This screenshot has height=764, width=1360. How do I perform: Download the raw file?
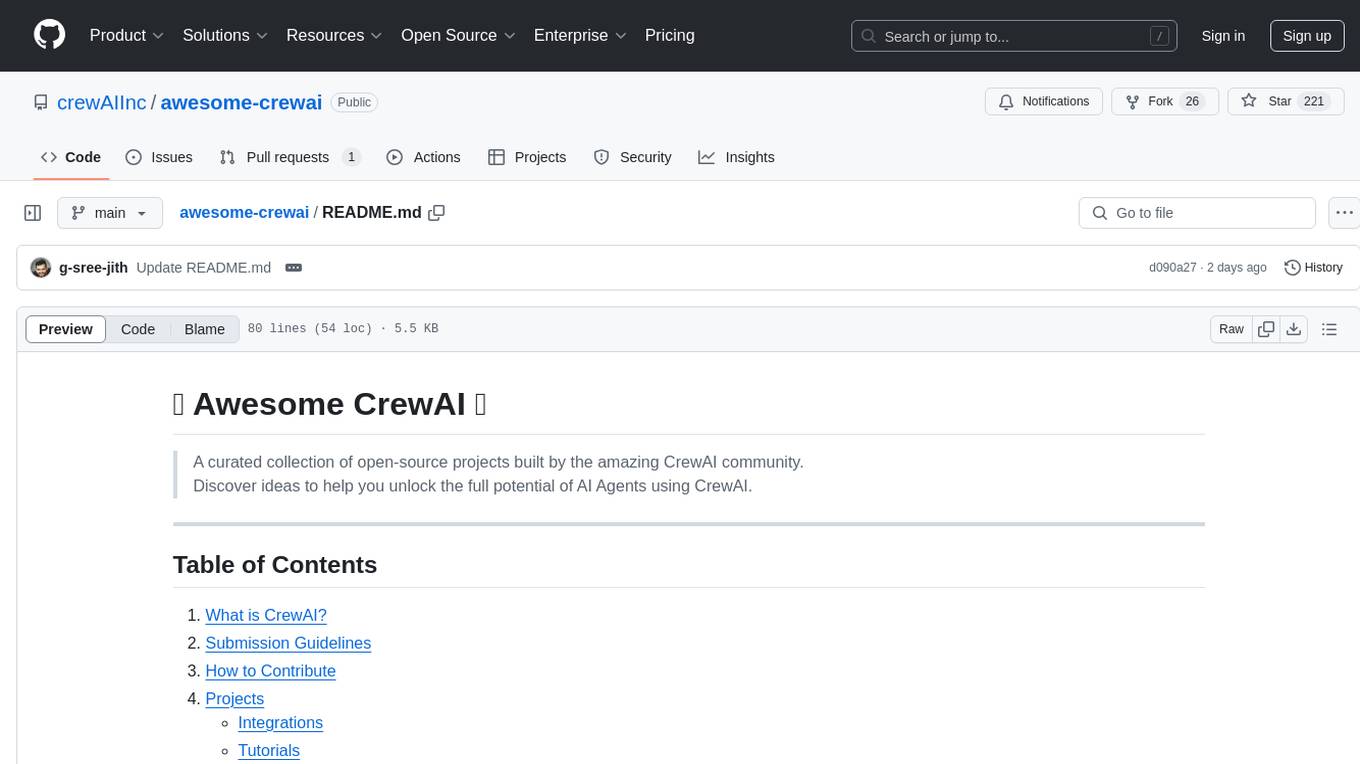[1293, 329]
